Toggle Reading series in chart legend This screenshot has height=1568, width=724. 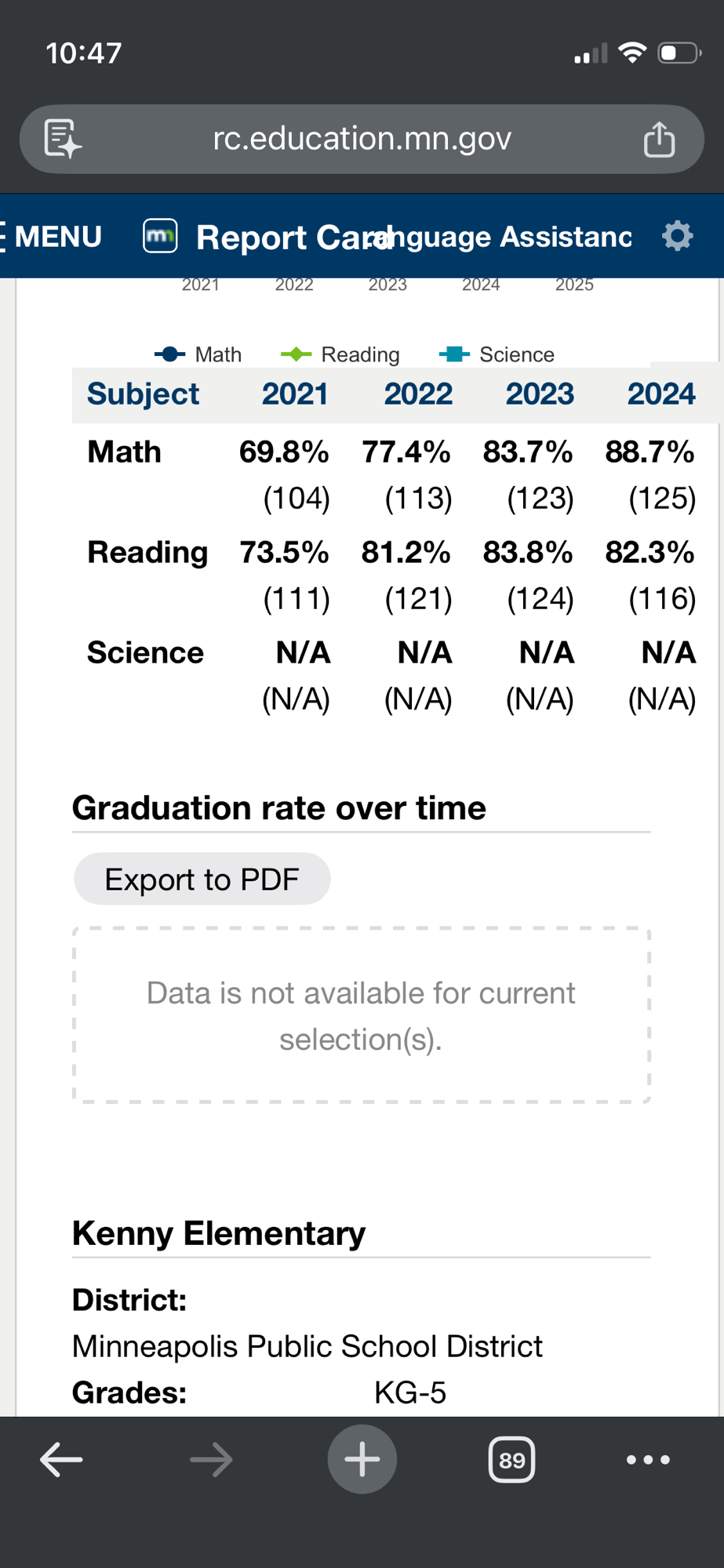pyautogui.click(x=341, y=354)
